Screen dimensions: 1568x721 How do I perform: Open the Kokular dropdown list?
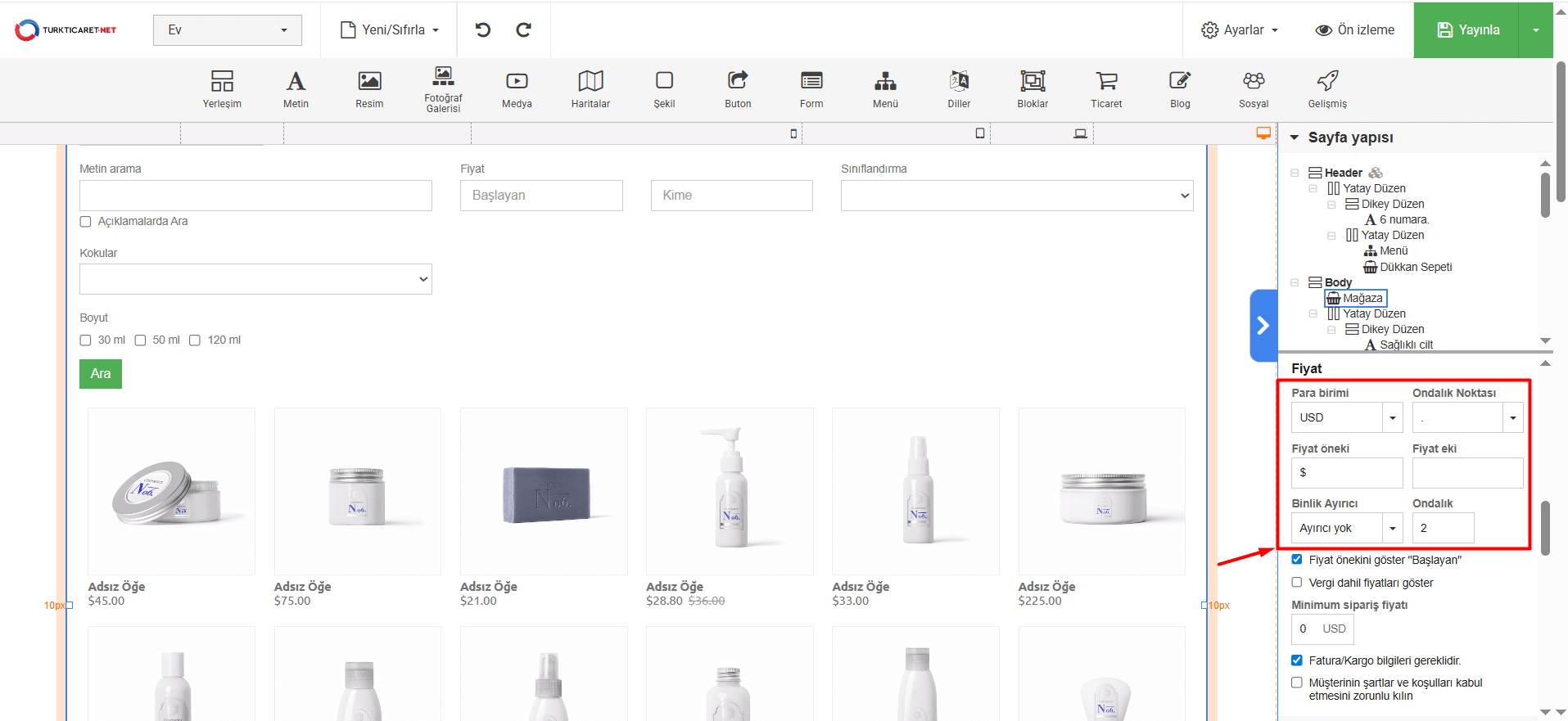(255, 279)
